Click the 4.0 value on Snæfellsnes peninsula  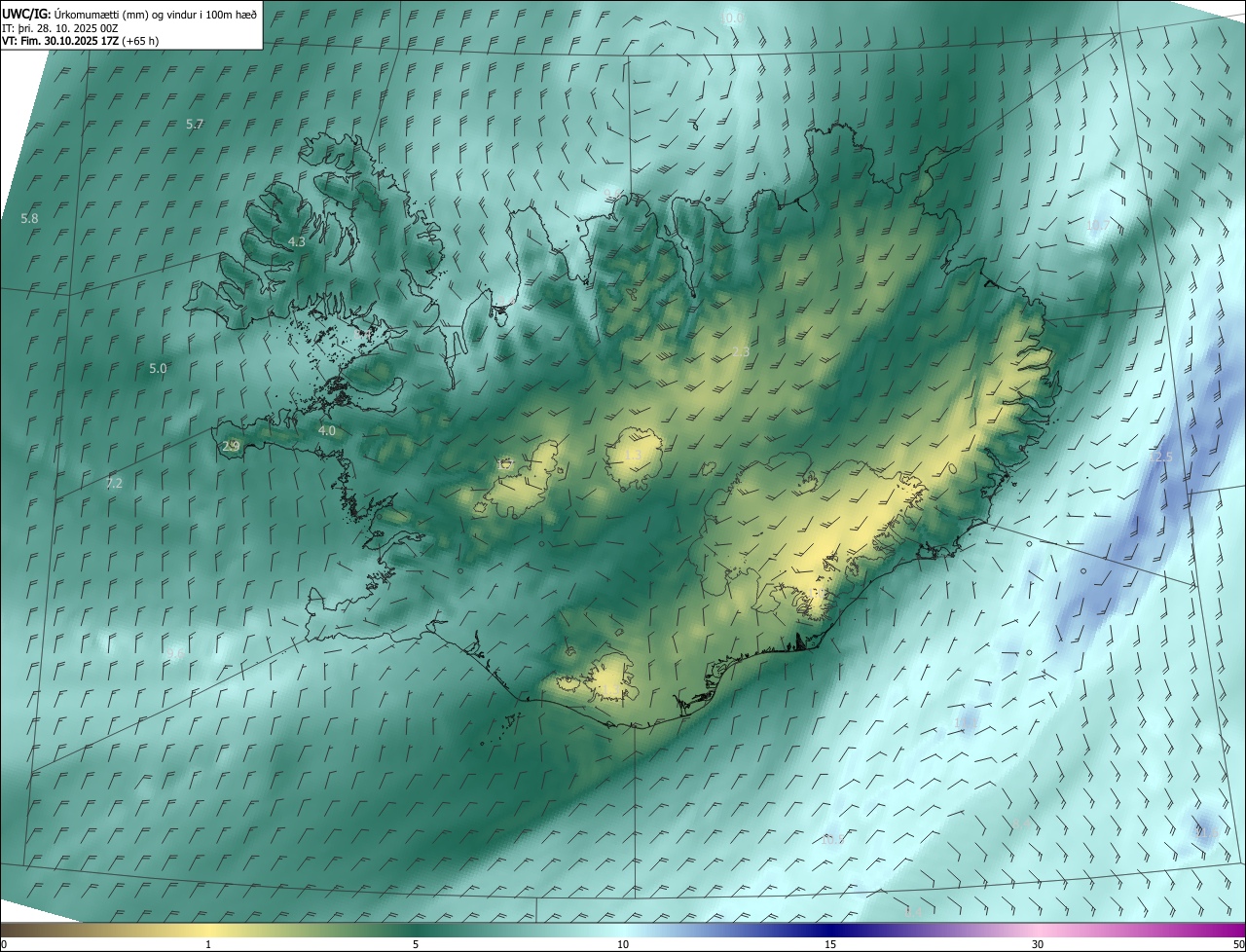pyautogui.click(x=327, y=430)
